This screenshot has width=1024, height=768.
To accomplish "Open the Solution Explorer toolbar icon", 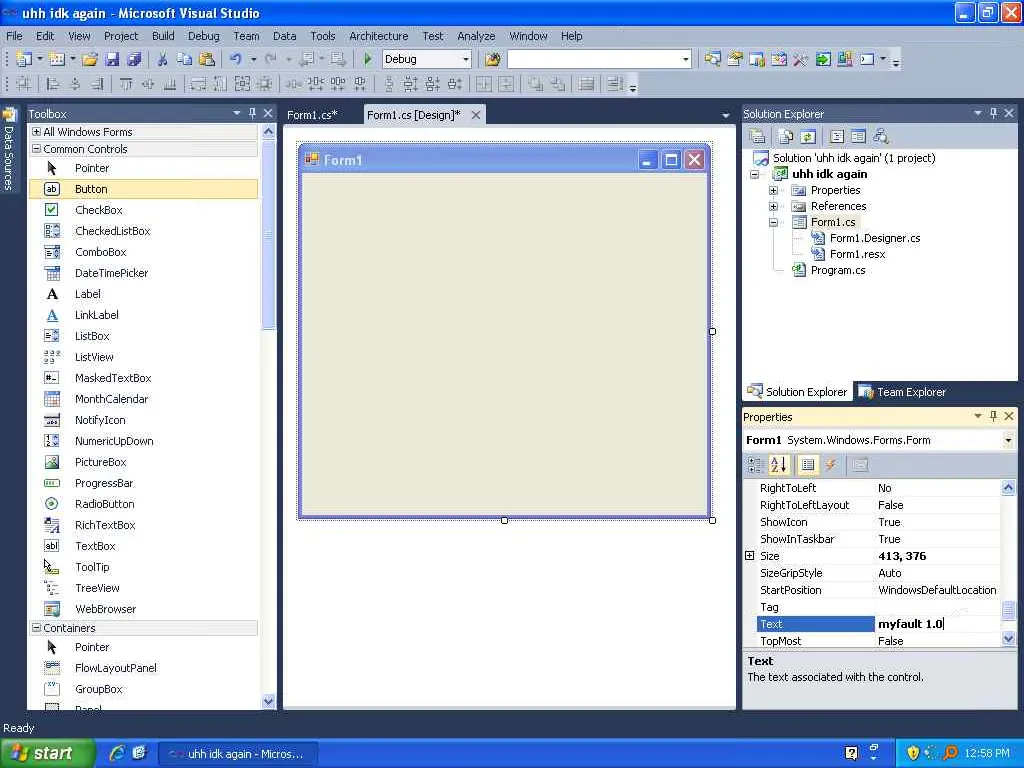I will pyautogui.click(x=712, y=59).
